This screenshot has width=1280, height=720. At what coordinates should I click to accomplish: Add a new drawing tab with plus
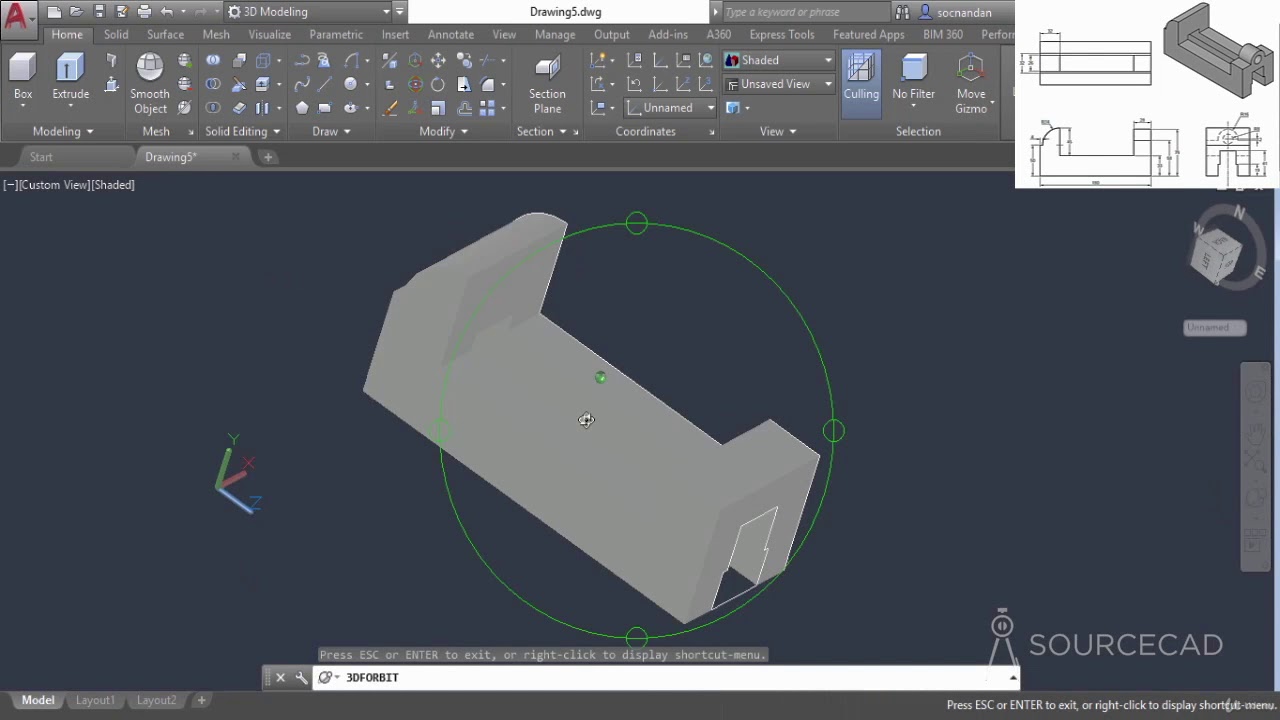(267, 157)
